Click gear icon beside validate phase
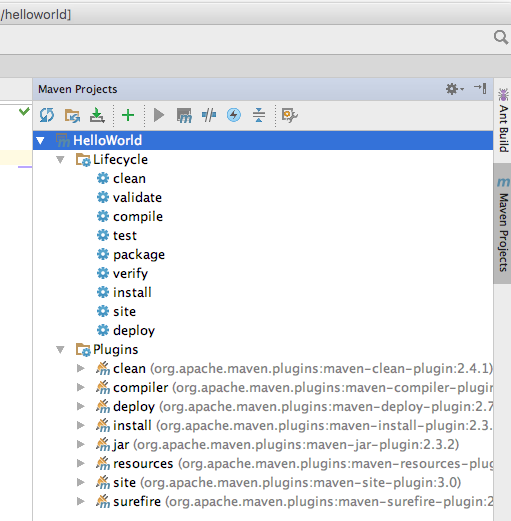The image size is (511, 521). coord(103,197)
